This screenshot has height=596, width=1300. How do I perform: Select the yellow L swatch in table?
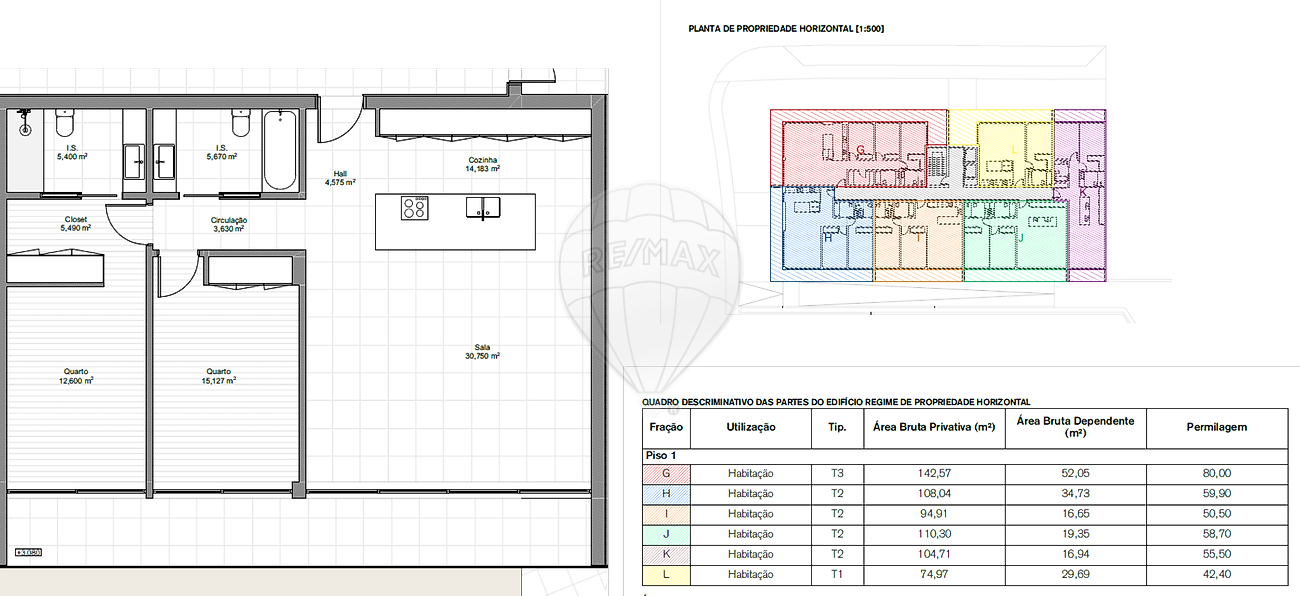pos(666,574)
